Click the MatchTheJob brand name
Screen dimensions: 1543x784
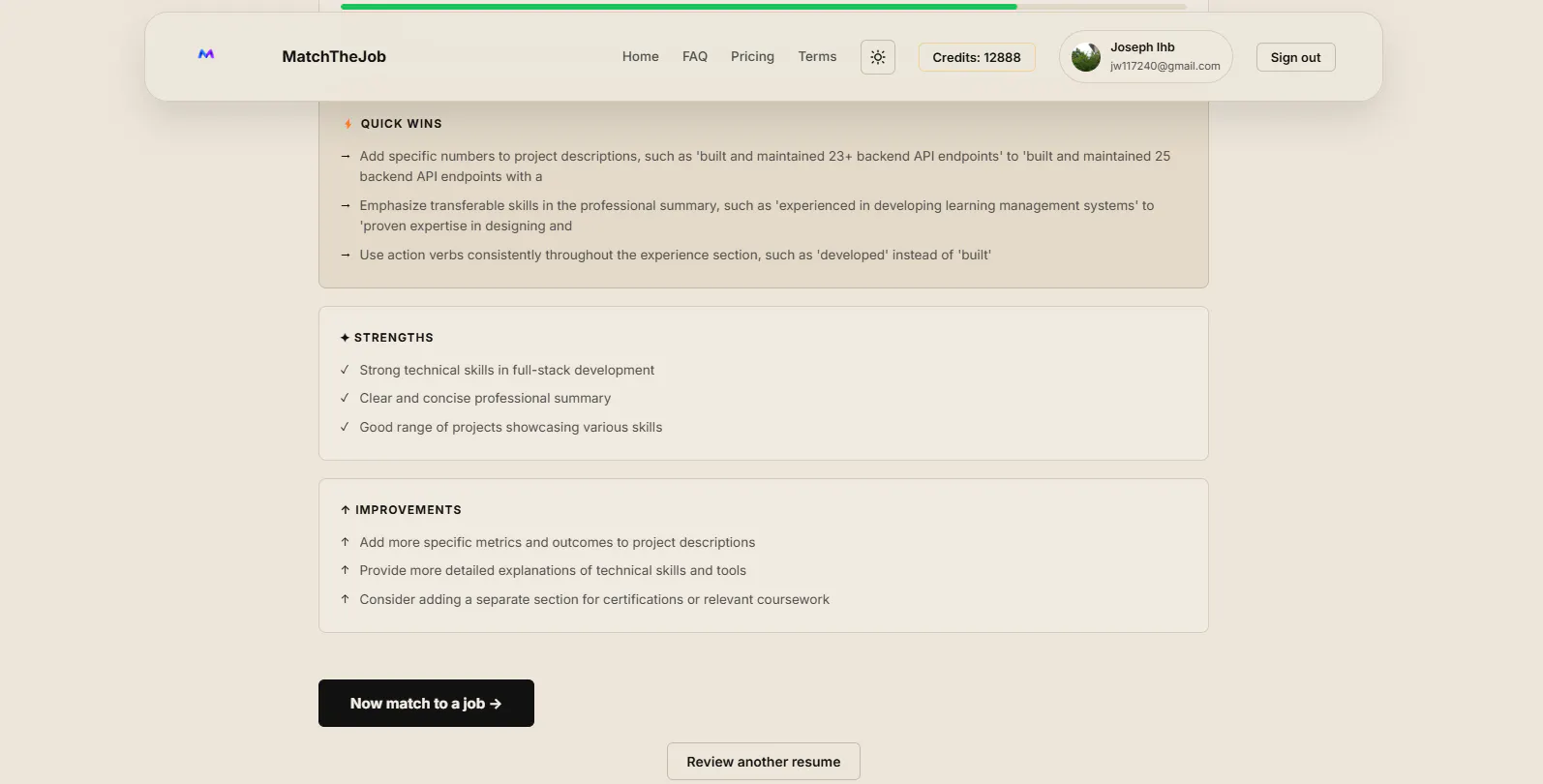click(x=334, y=57)
